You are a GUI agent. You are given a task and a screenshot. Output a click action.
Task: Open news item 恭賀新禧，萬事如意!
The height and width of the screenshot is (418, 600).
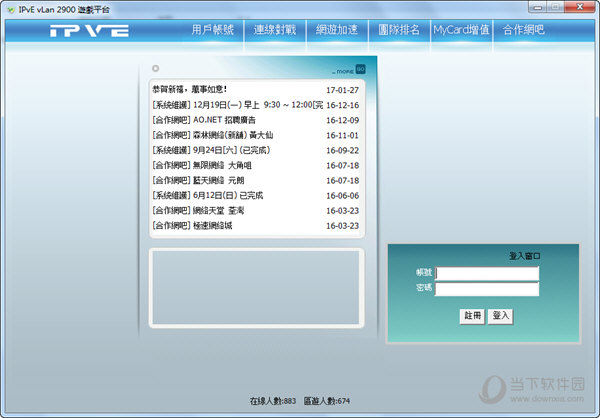(x=189, y=89)
